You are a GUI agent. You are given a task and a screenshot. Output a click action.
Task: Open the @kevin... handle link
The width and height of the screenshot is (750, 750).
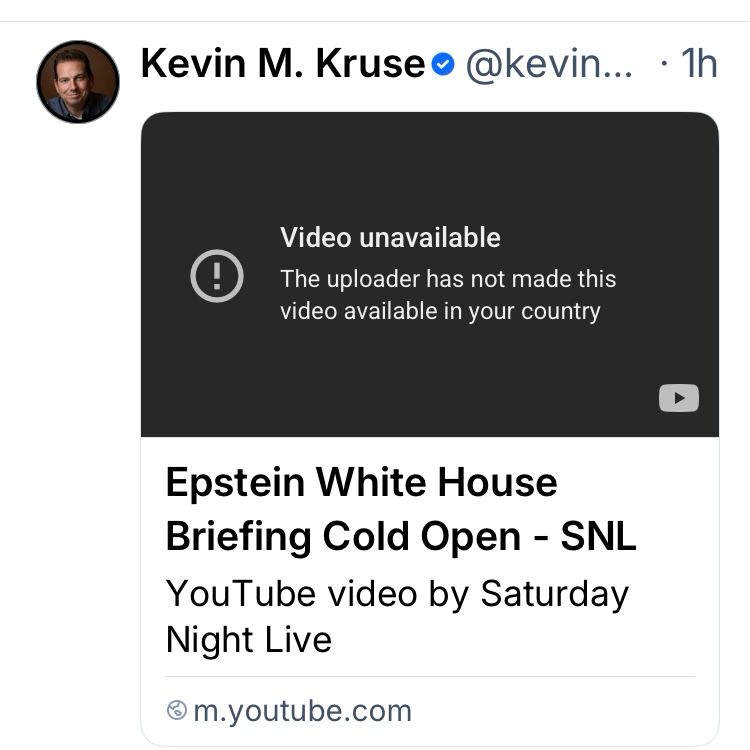[549, 64]
